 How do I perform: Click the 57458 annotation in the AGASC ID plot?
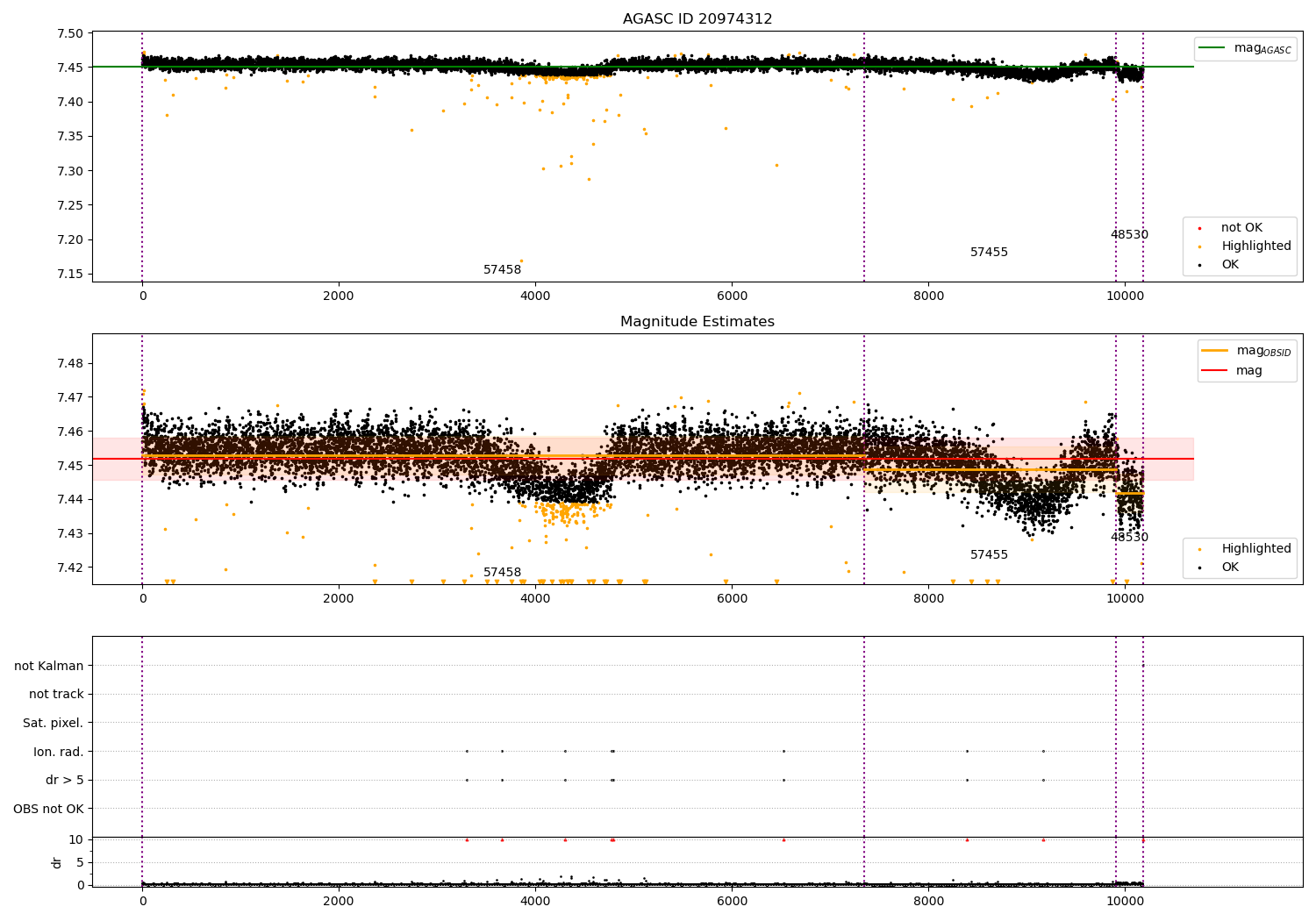[x=502, y=270]
